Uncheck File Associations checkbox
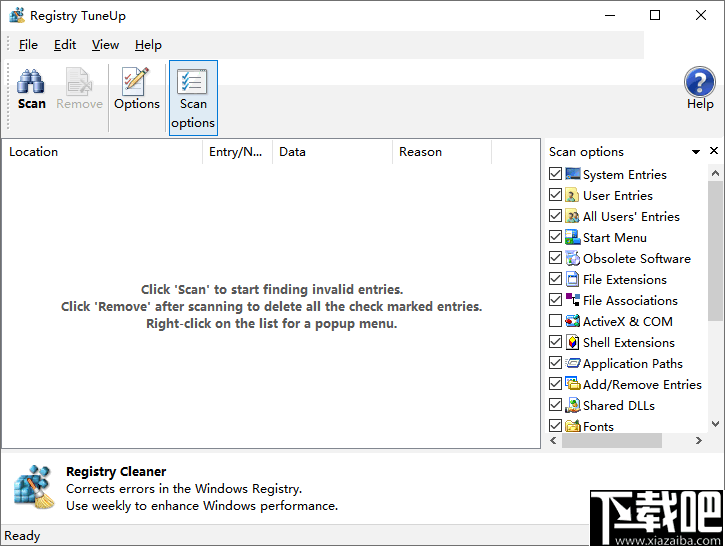725x546 pixels. 555,300
